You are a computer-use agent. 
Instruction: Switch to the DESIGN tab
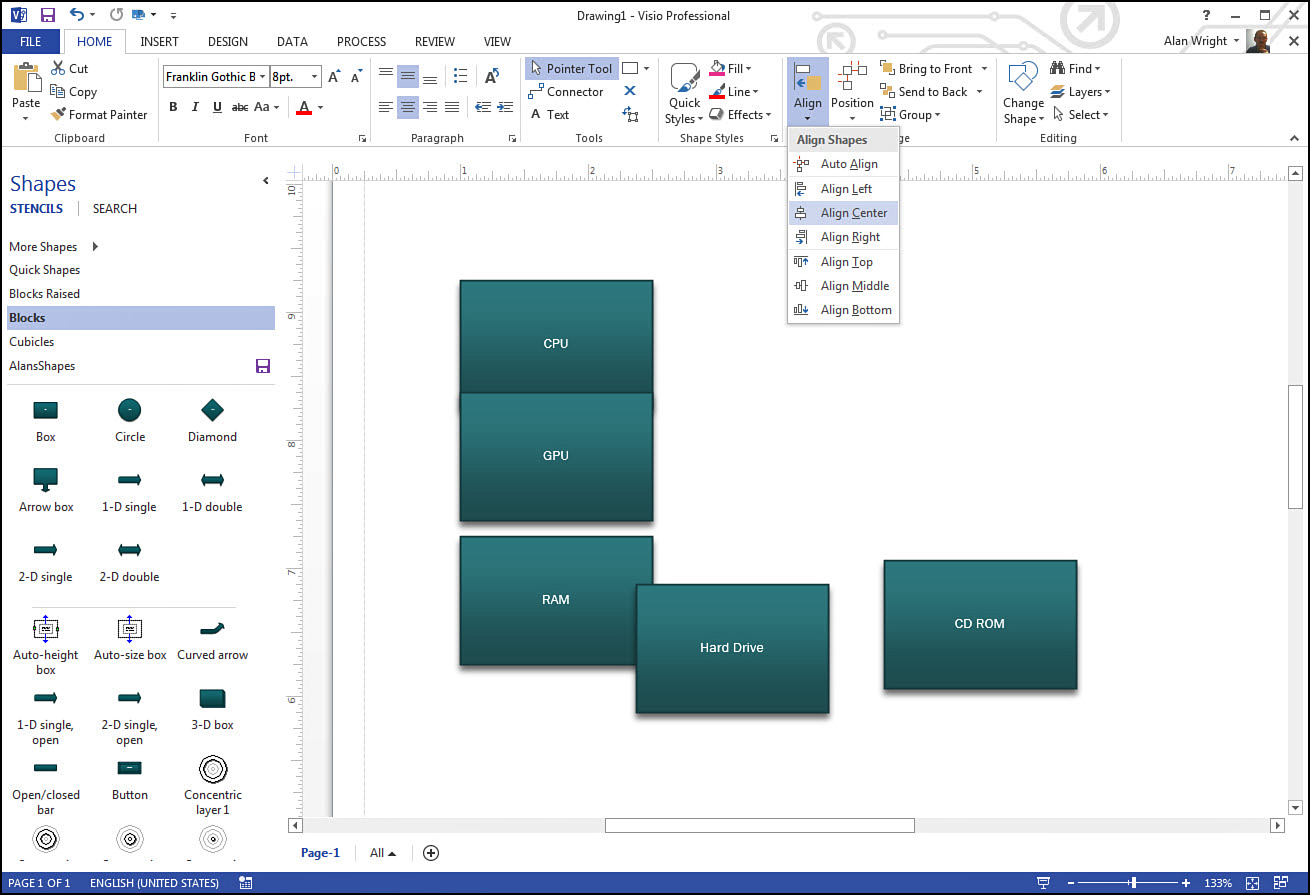point(228,42)
